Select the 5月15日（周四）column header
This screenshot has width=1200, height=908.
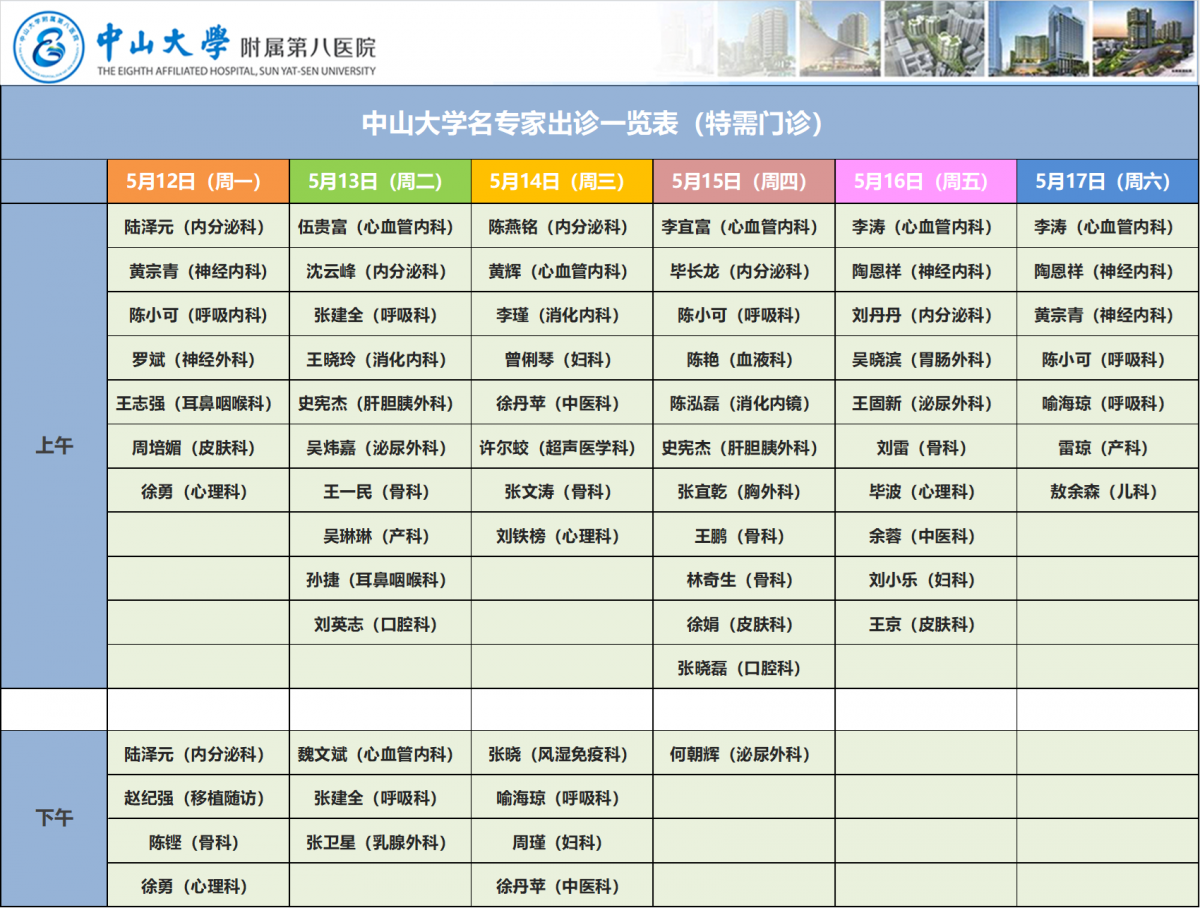click(744, 181)
